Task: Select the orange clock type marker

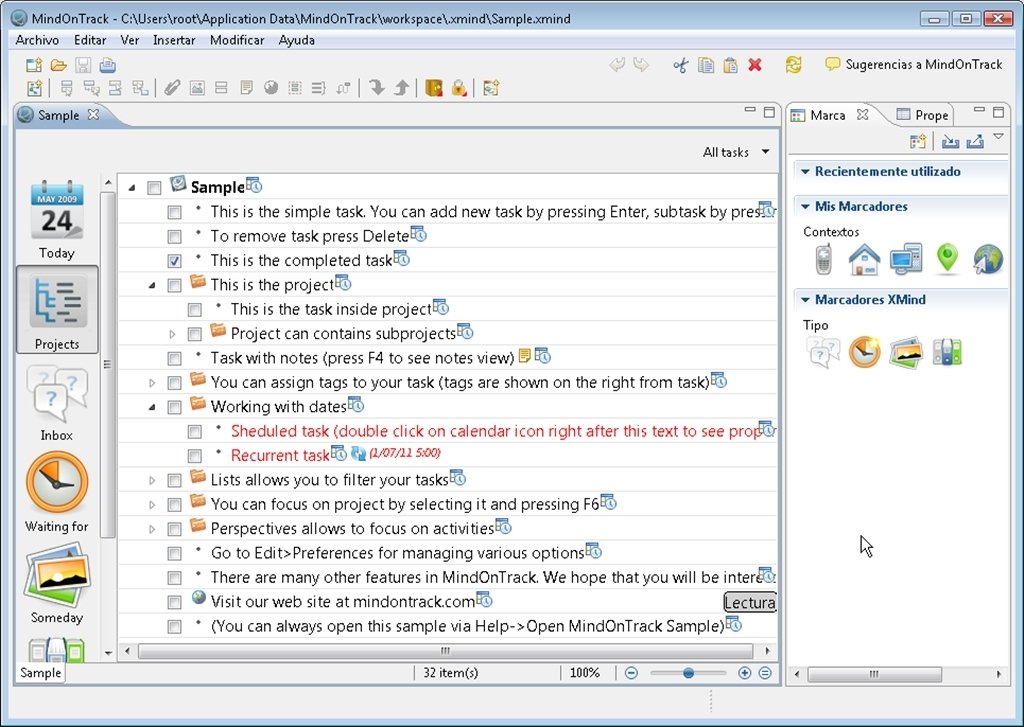Action: coord(864,353)
